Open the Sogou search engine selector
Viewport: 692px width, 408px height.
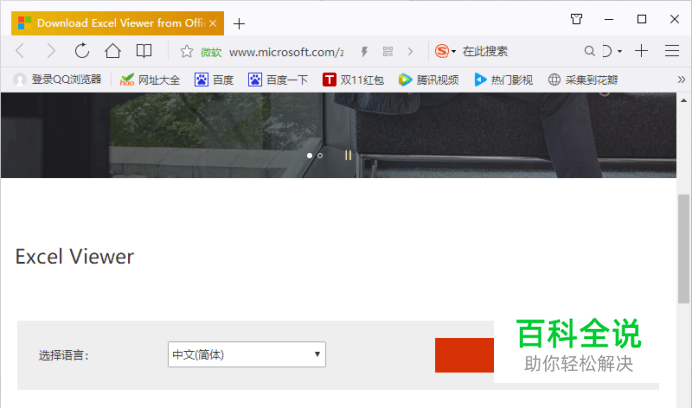point(445,51)
